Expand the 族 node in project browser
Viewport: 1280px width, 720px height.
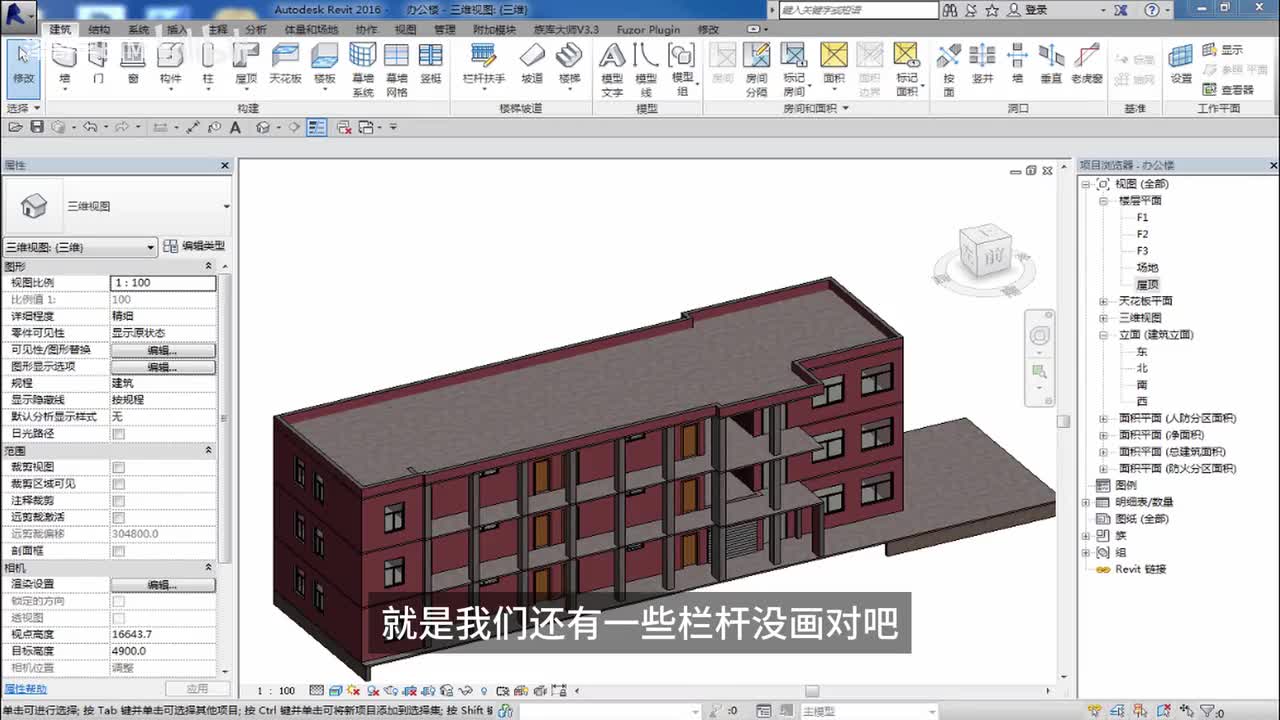click(1087, 535)
